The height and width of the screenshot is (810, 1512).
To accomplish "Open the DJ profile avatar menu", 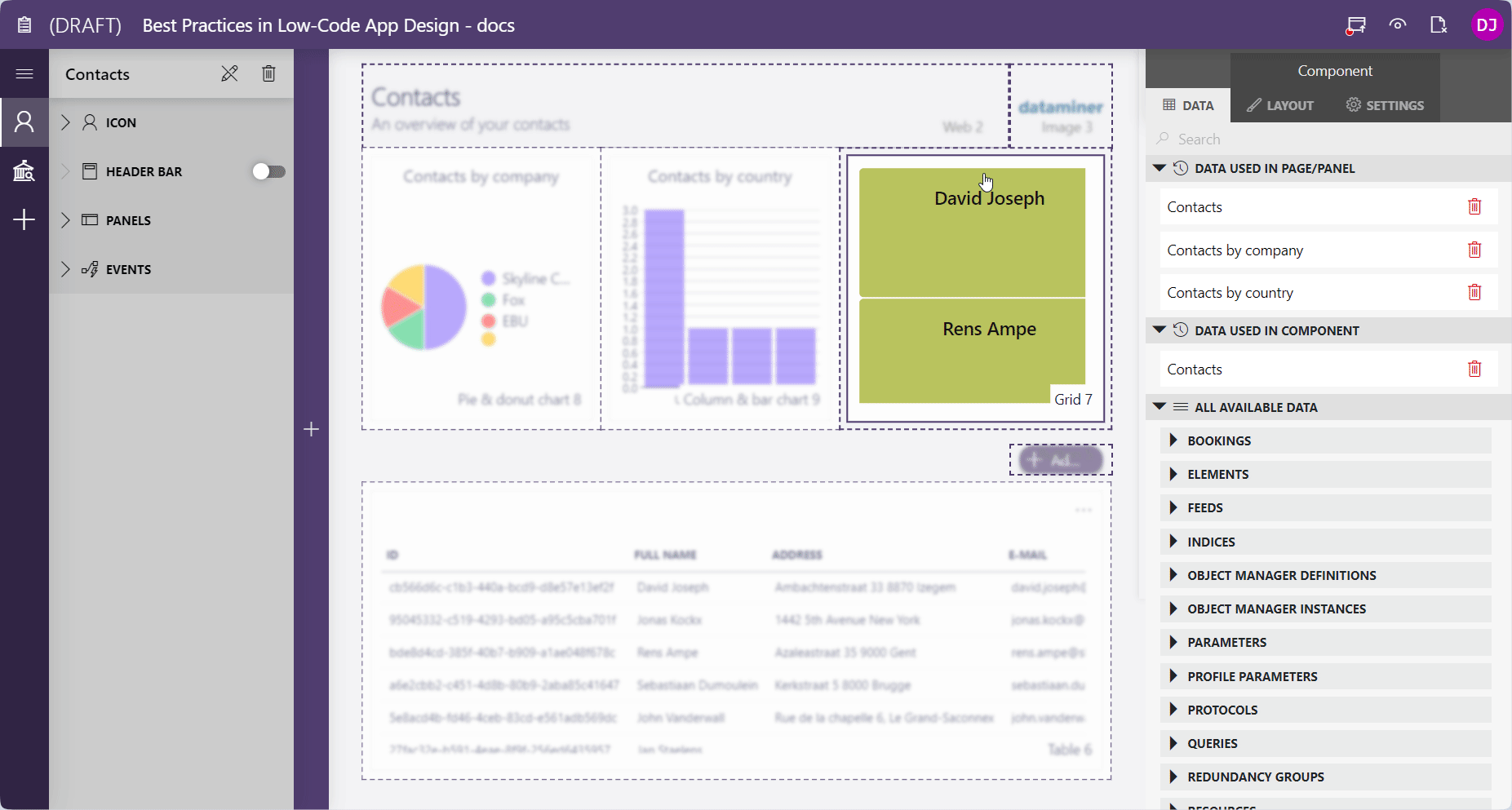I will pos(1487,24).
